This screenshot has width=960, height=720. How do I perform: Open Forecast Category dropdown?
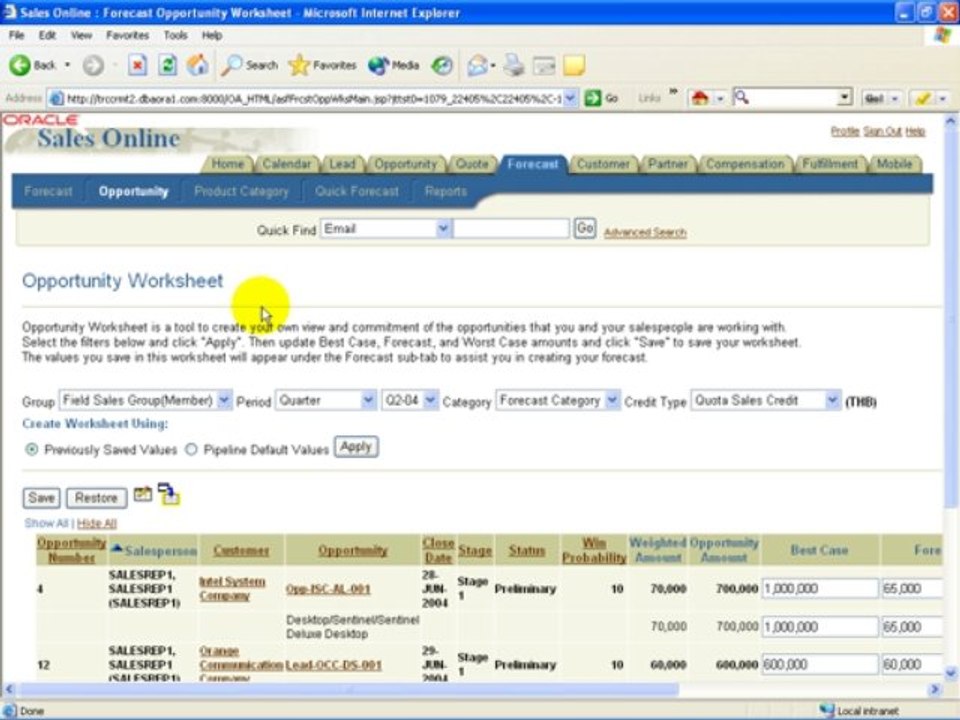(612, 400)
